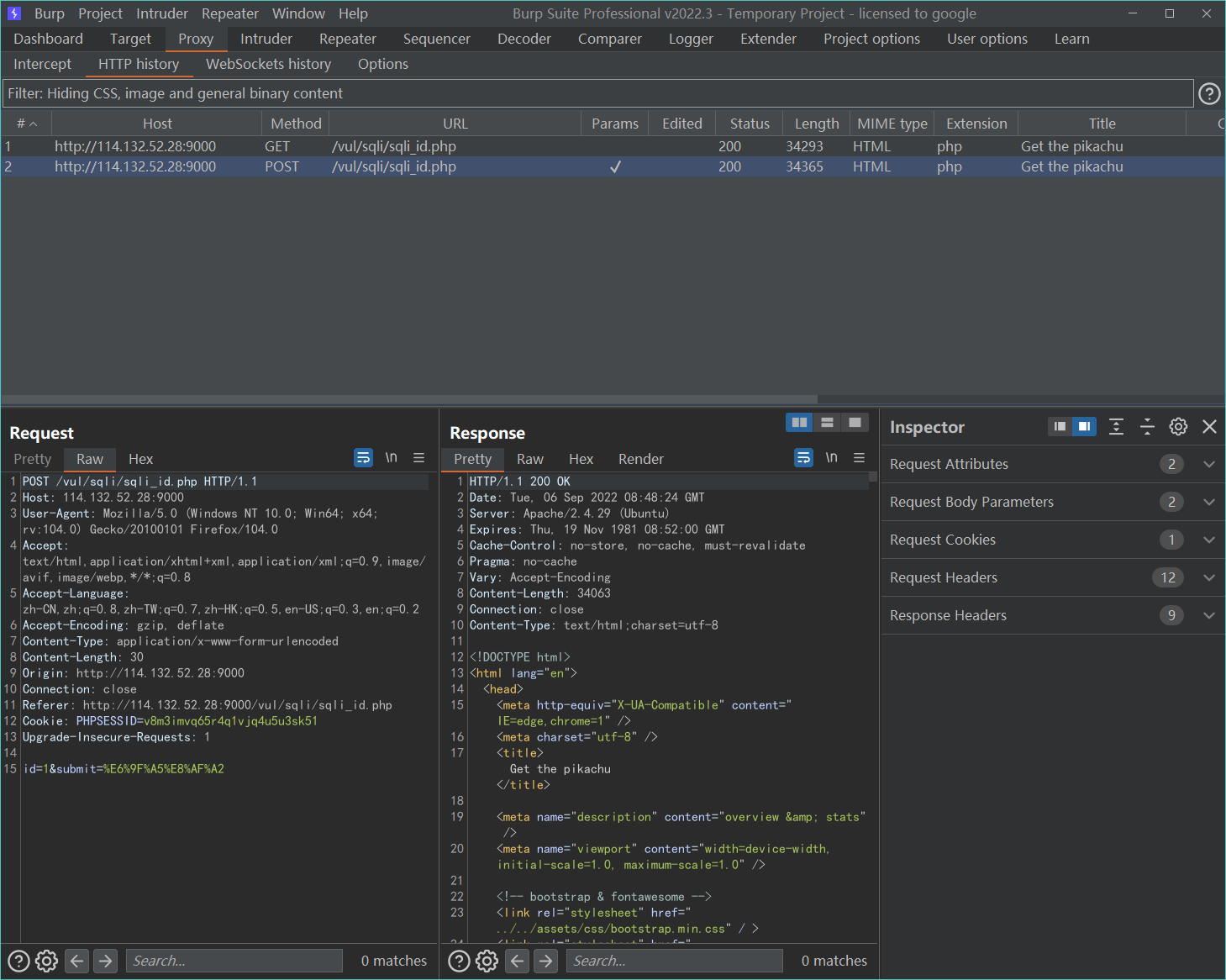
Task: Select side-by-side request/response layout icon
Action: (799, 423)
